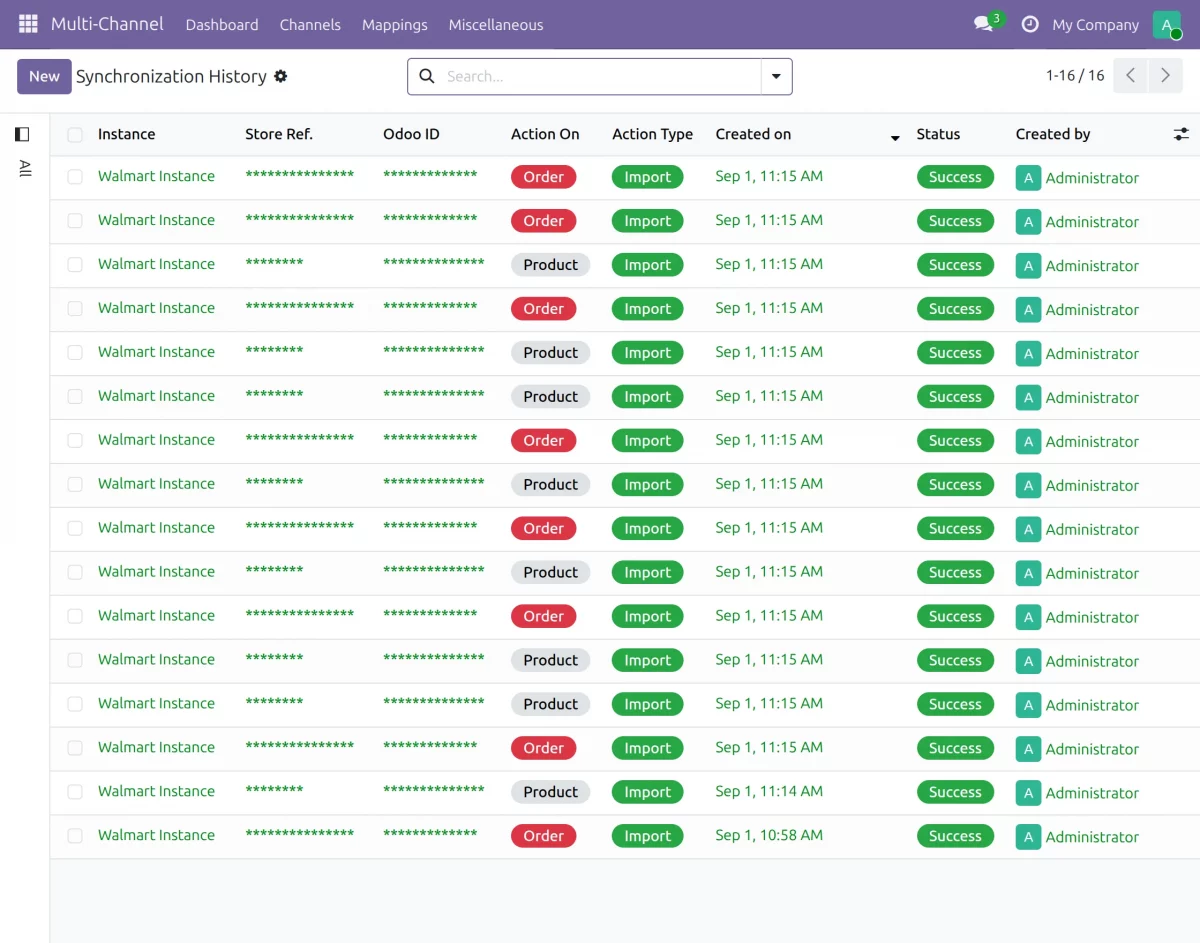Open the Mappings menu
1200x943 pixels.
[395, 25]
